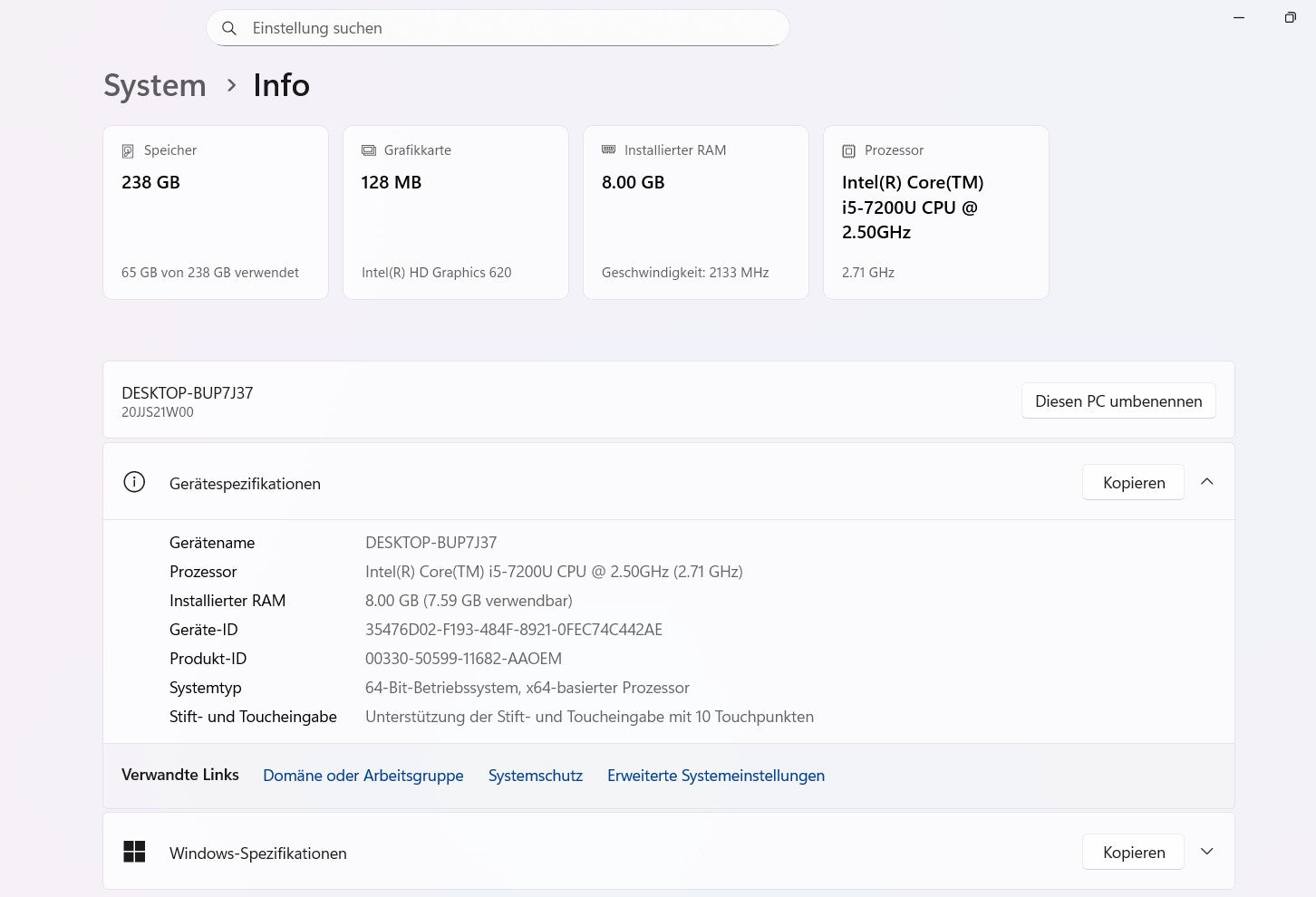Expand details via the breadcrumb chevron

232,85
